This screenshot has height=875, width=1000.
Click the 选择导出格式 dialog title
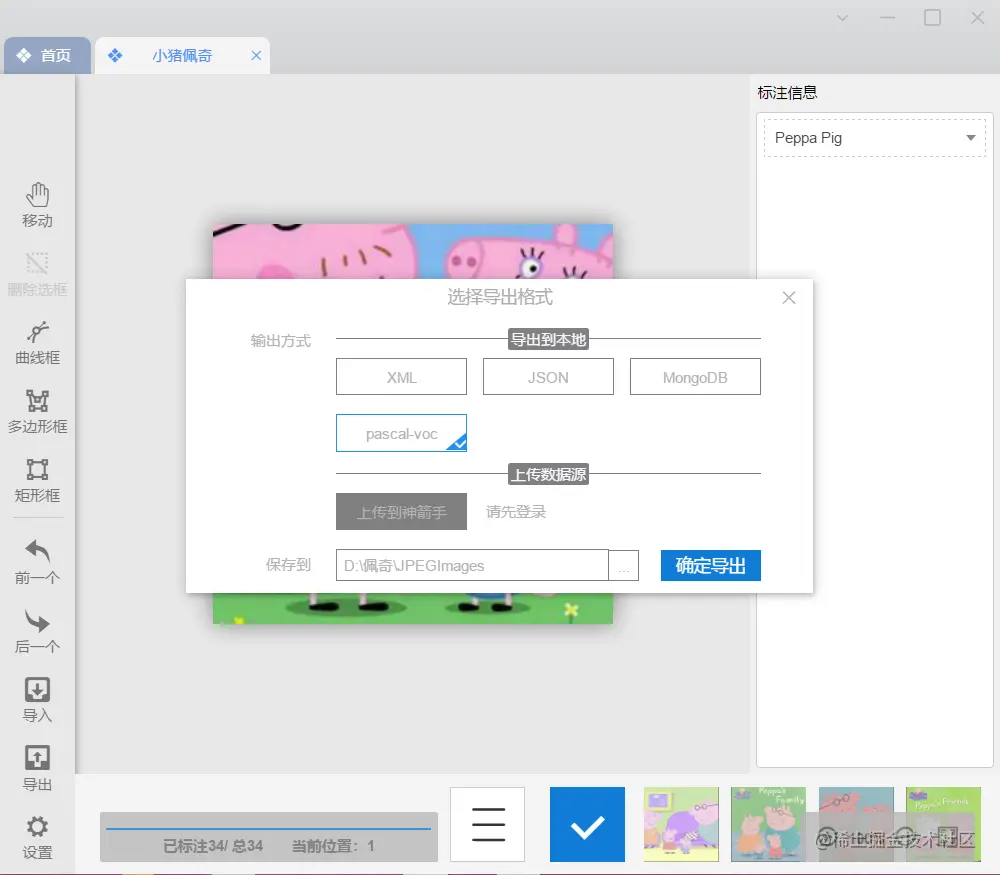[499, 297]
